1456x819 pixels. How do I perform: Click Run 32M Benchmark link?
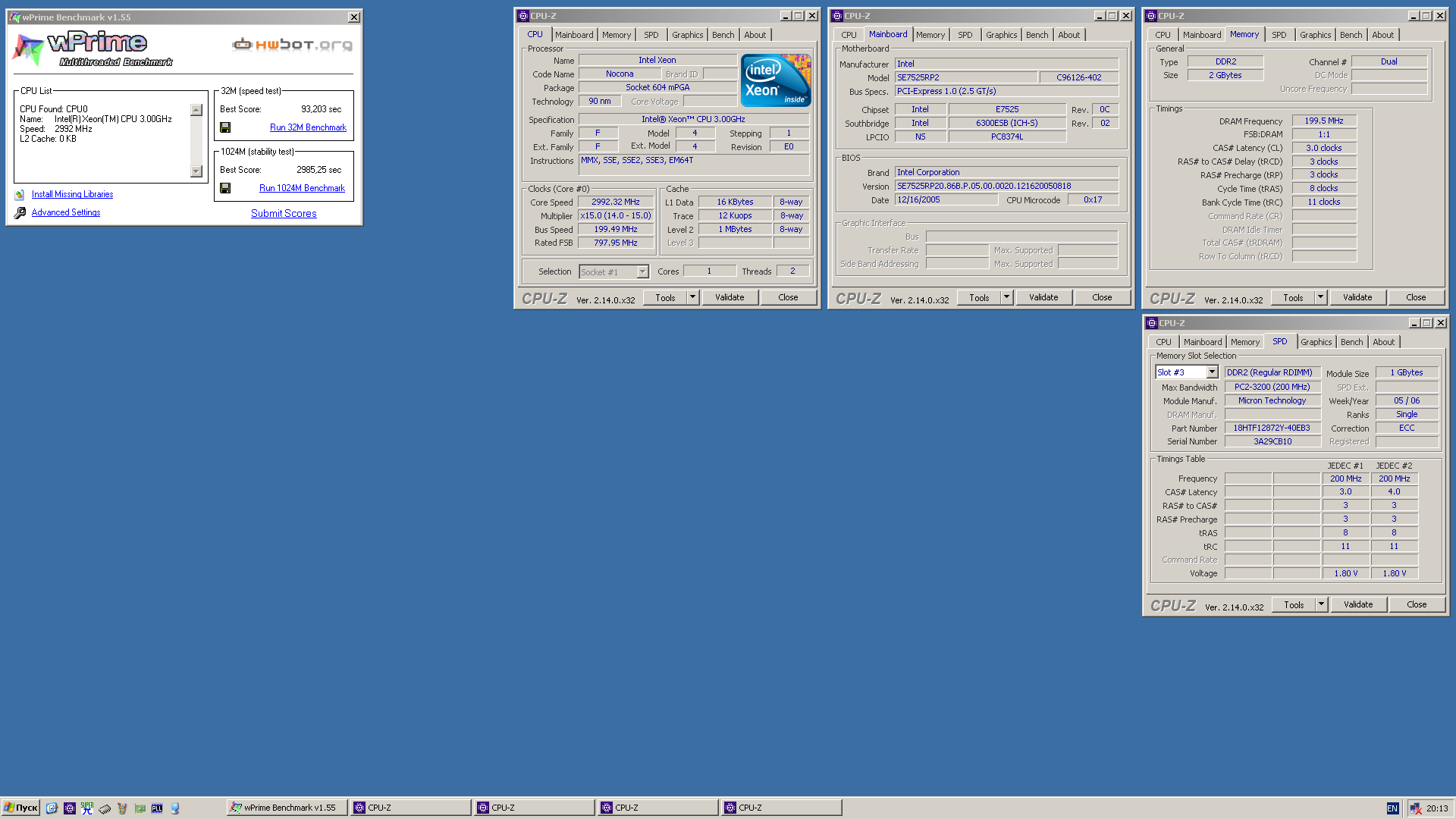pos(308,127)
